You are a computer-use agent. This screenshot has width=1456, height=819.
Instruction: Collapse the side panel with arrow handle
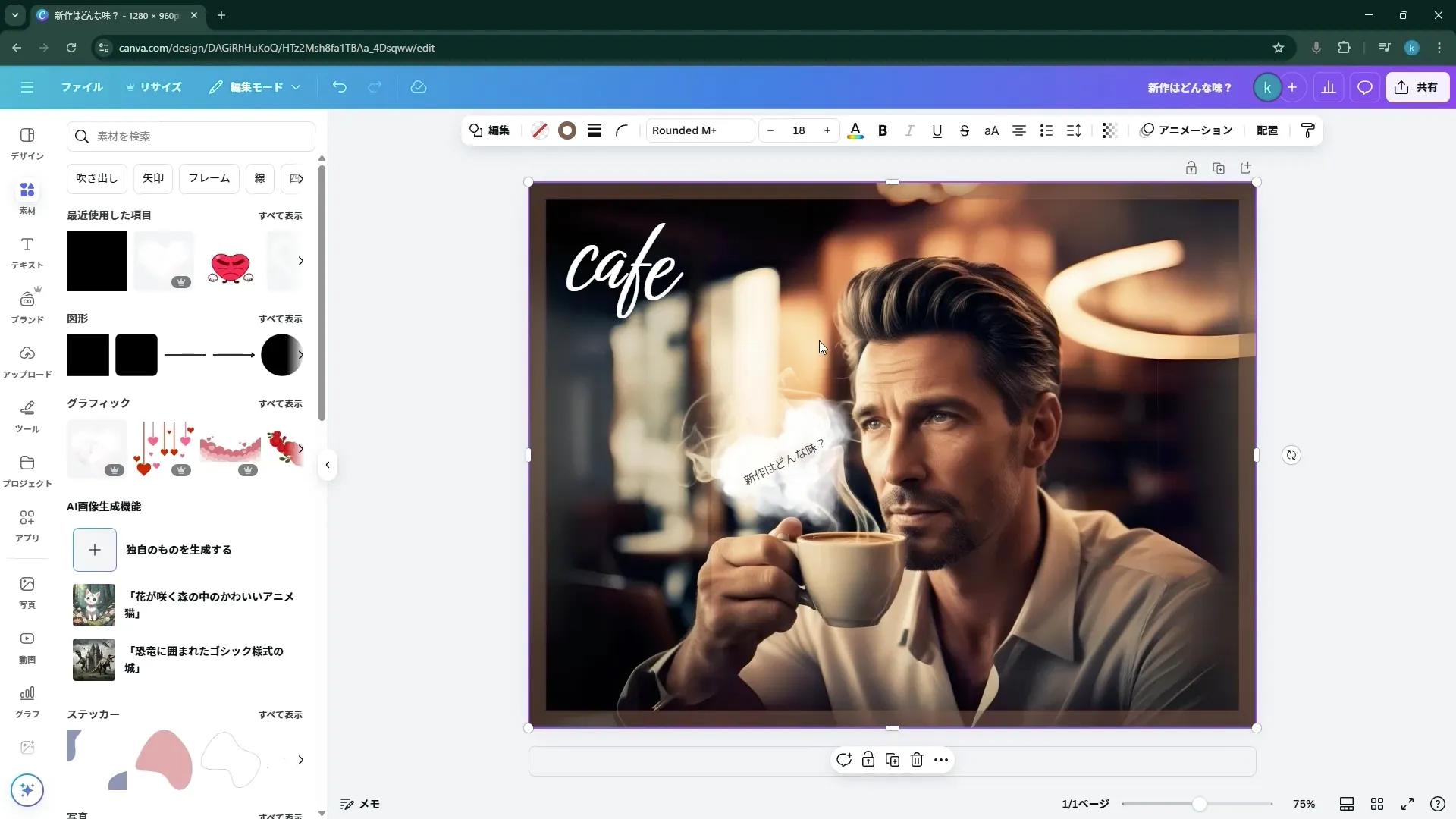[x=327, y=465]
